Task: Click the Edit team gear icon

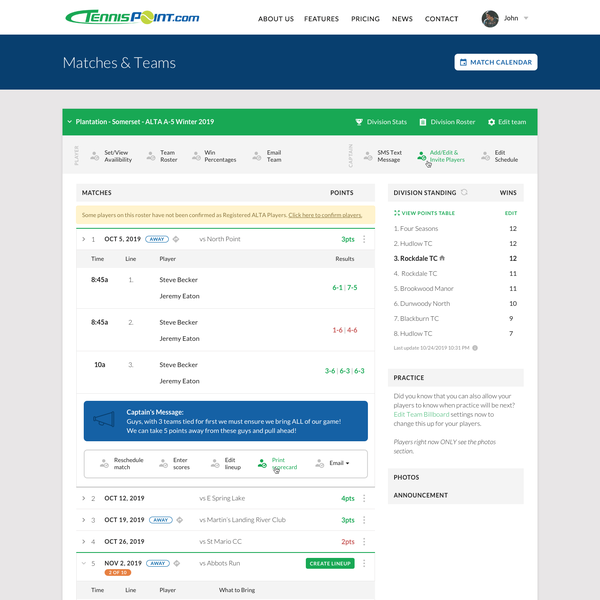Action: click(491, 122)
